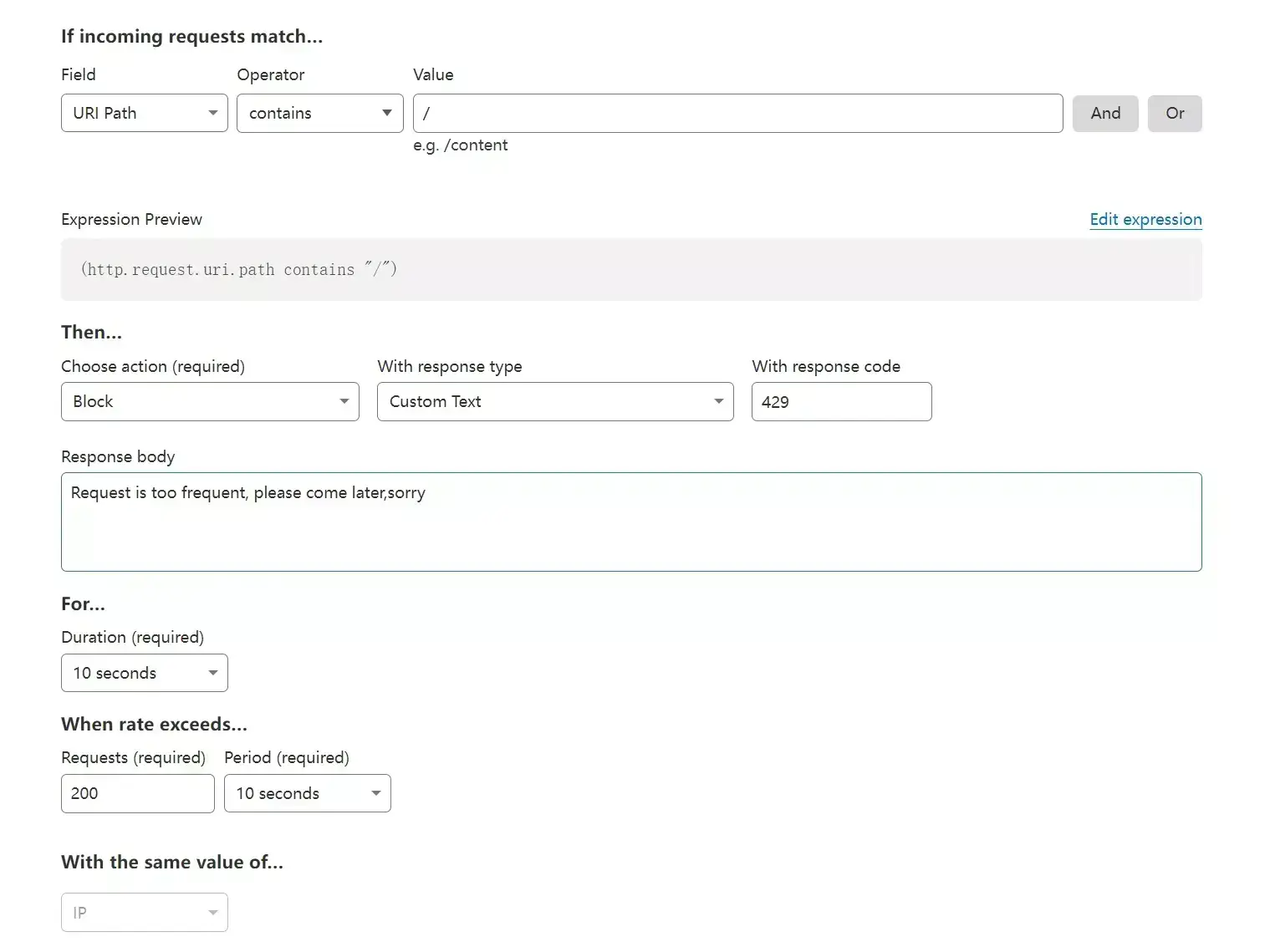
Task: Open the Period dropdown set to 10 seconds
Action: coord(307,793)
